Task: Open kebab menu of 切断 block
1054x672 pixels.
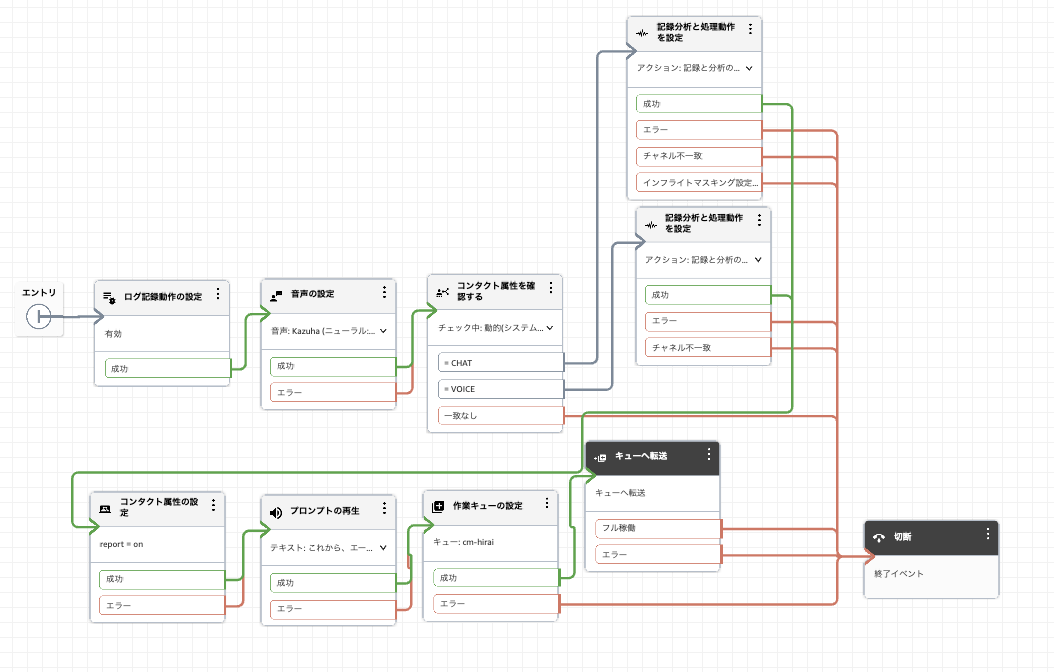Action: [x=988, y=534]
